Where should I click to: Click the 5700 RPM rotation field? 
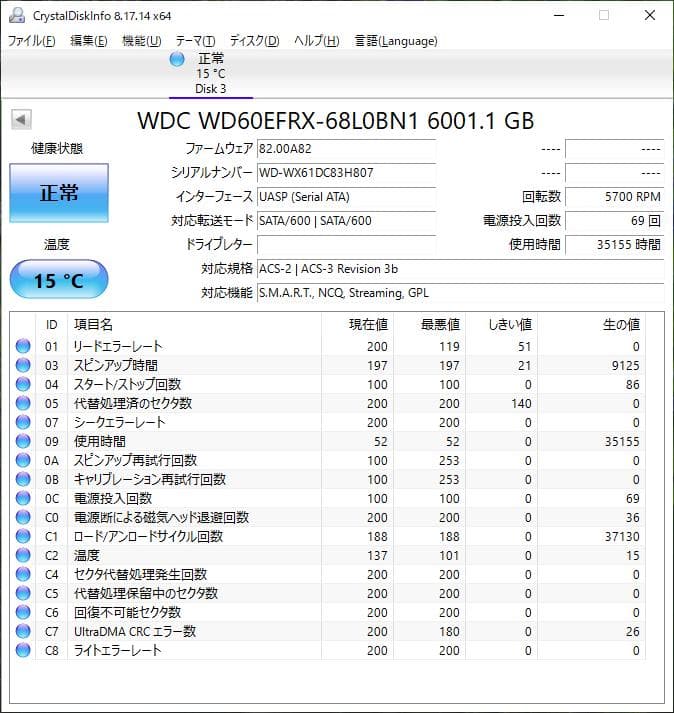(614, 197)
